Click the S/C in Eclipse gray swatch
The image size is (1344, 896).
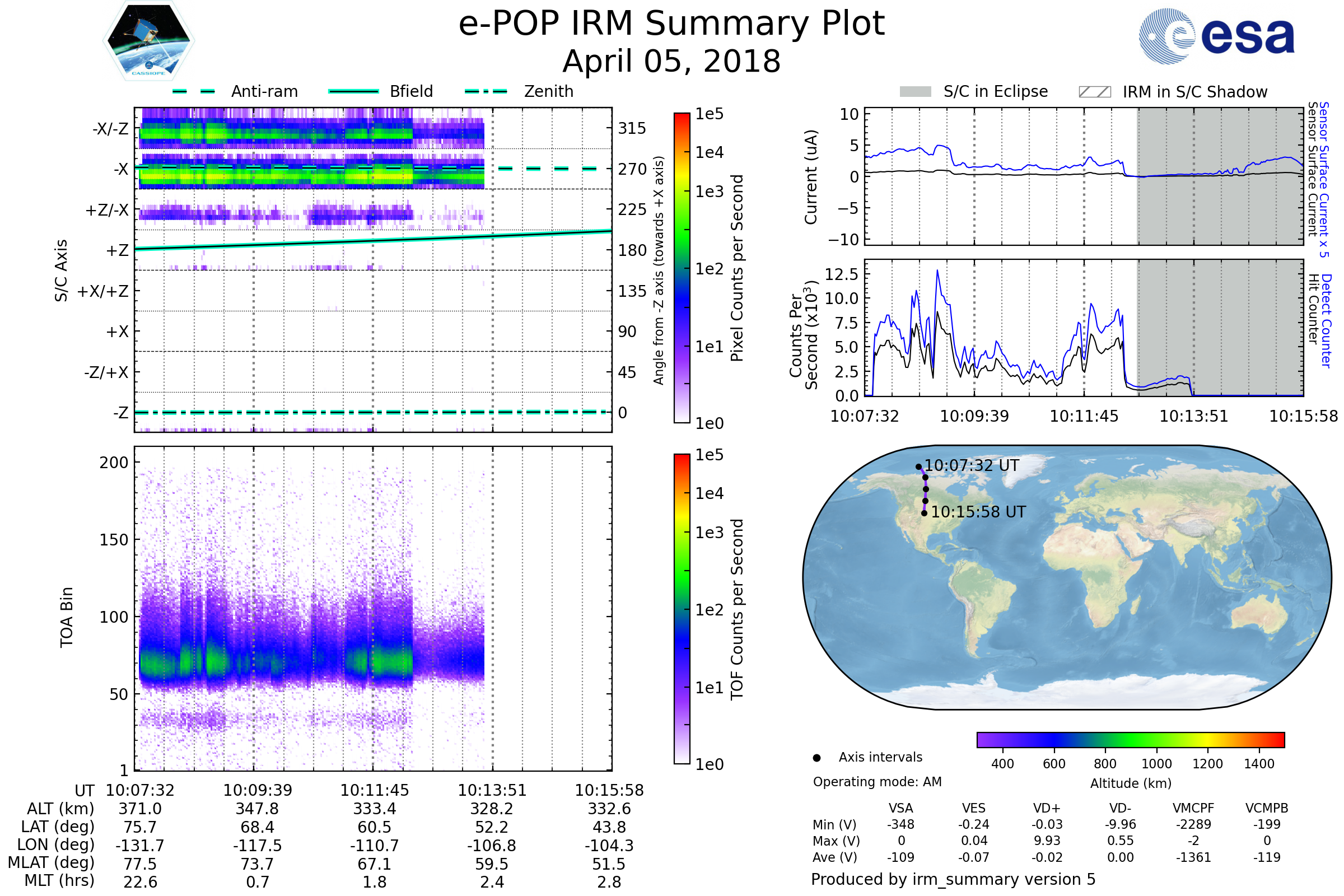[915, 92]
